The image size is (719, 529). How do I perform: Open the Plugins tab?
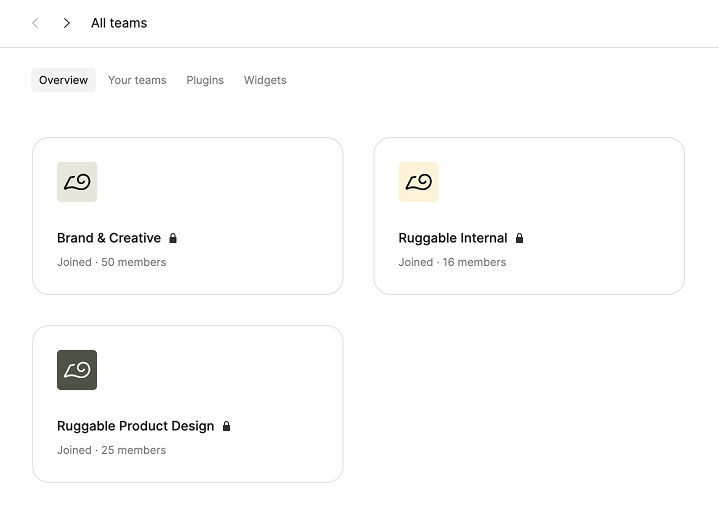tap(205, 80)
